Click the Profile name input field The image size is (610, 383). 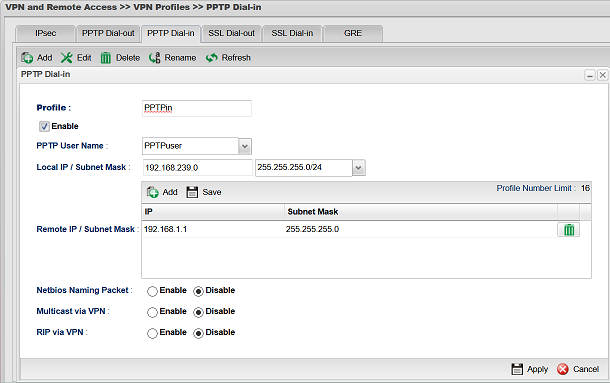[x=197, y=108]
